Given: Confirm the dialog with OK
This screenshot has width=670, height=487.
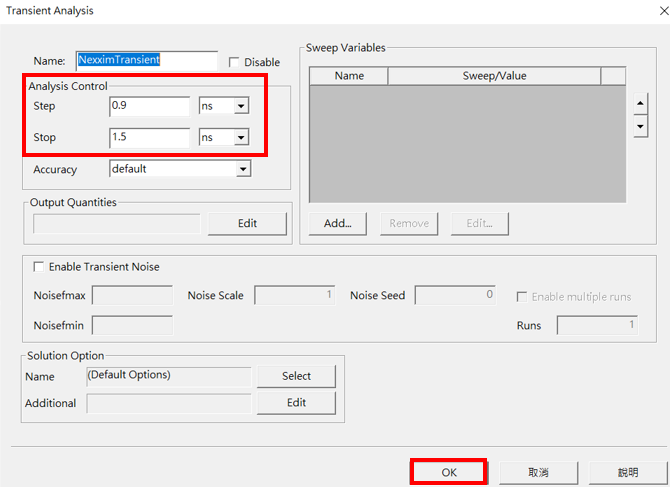Looking at the screenshot, I should 449,472.
